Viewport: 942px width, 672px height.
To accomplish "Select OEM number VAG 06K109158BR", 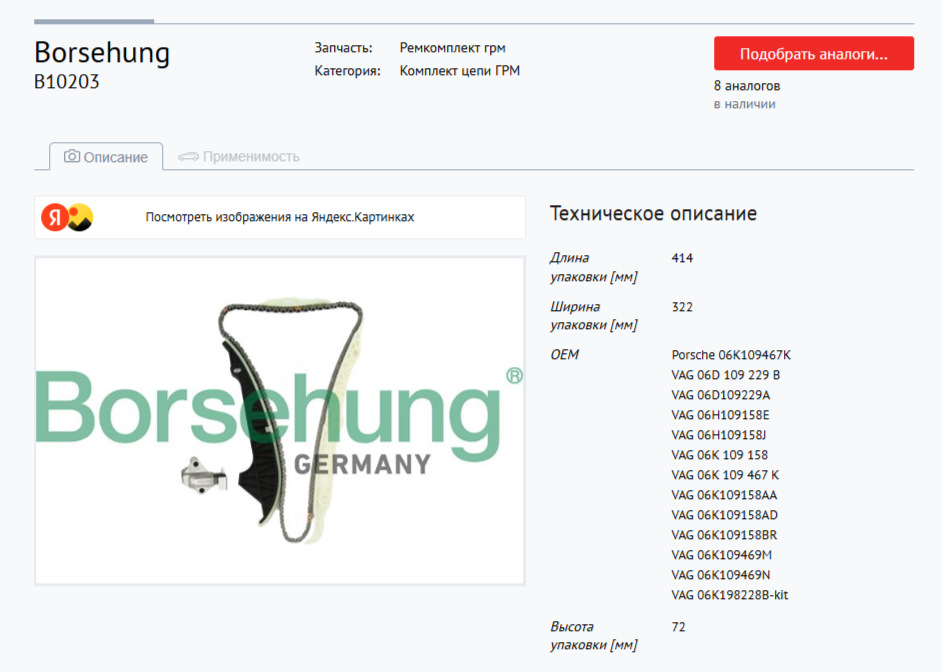I will tap(725, 535).
